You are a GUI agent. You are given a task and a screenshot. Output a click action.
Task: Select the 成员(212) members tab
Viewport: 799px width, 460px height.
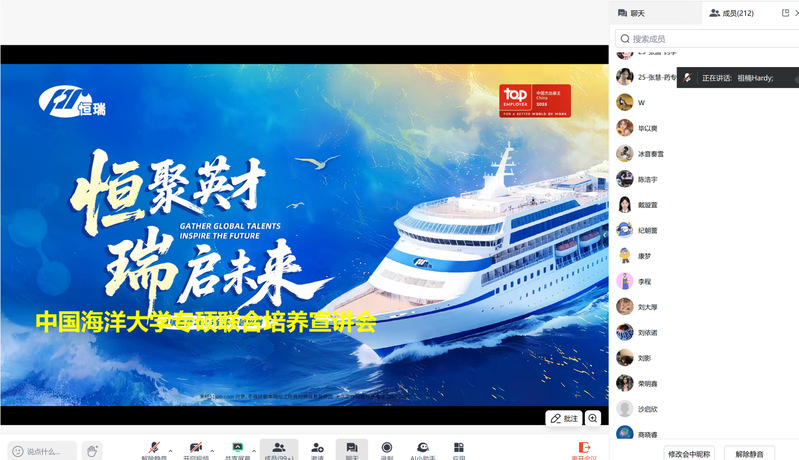[732, 13]
